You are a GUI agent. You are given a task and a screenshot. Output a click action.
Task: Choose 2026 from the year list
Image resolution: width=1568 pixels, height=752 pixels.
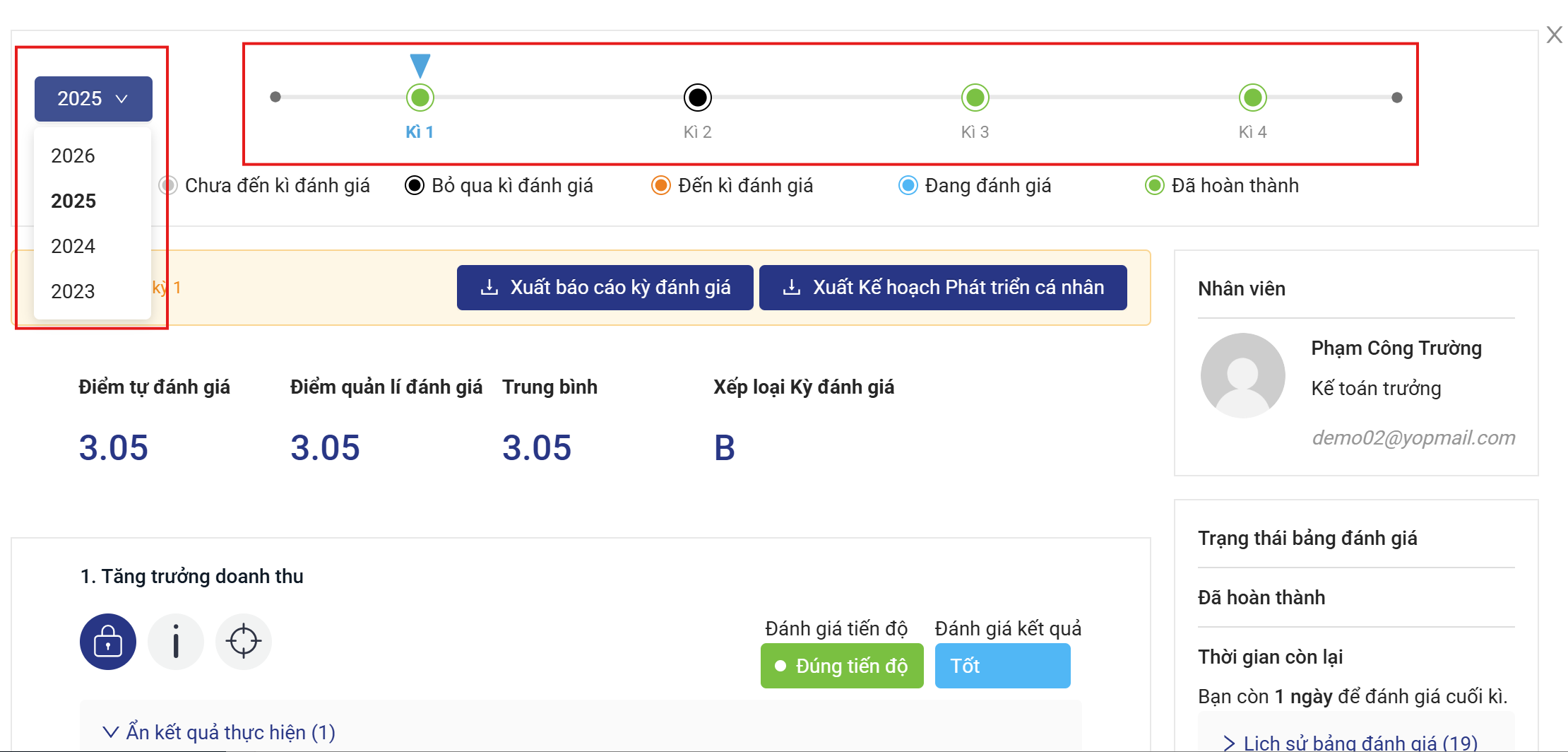[73, 155]
